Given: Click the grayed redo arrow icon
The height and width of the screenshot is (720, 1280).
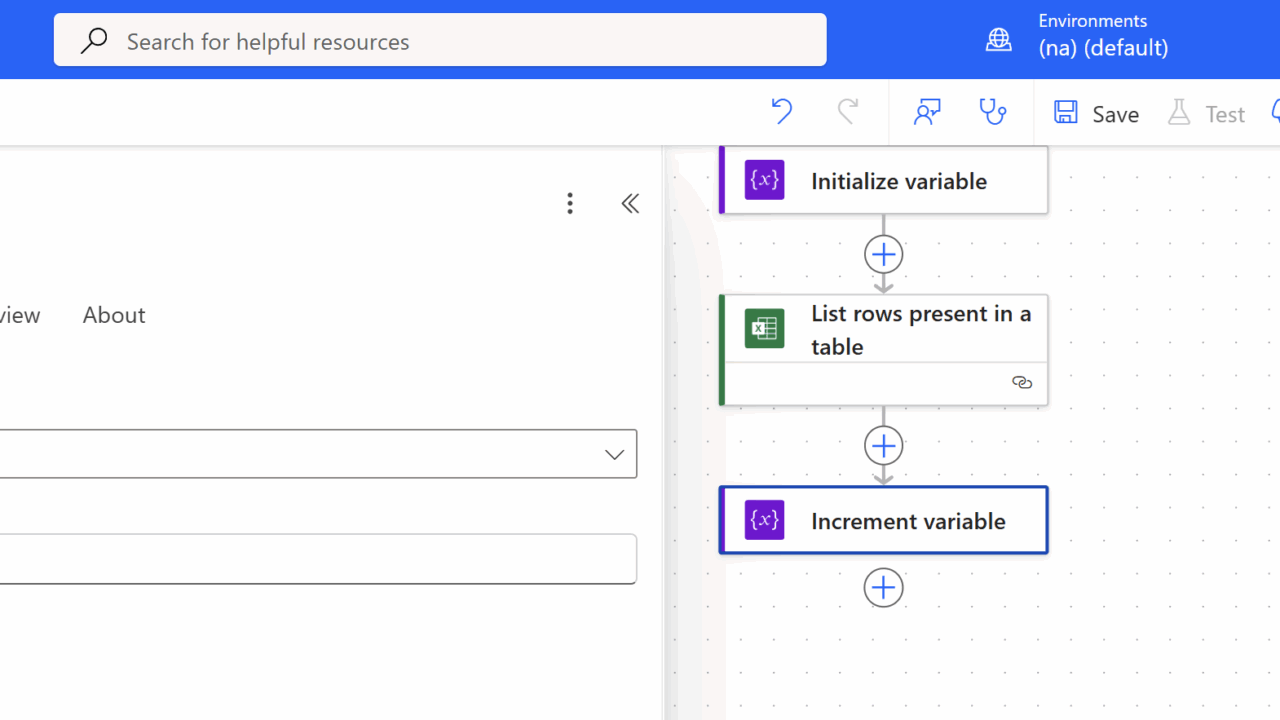Looking at the screenshot, I should click(848, 111).
